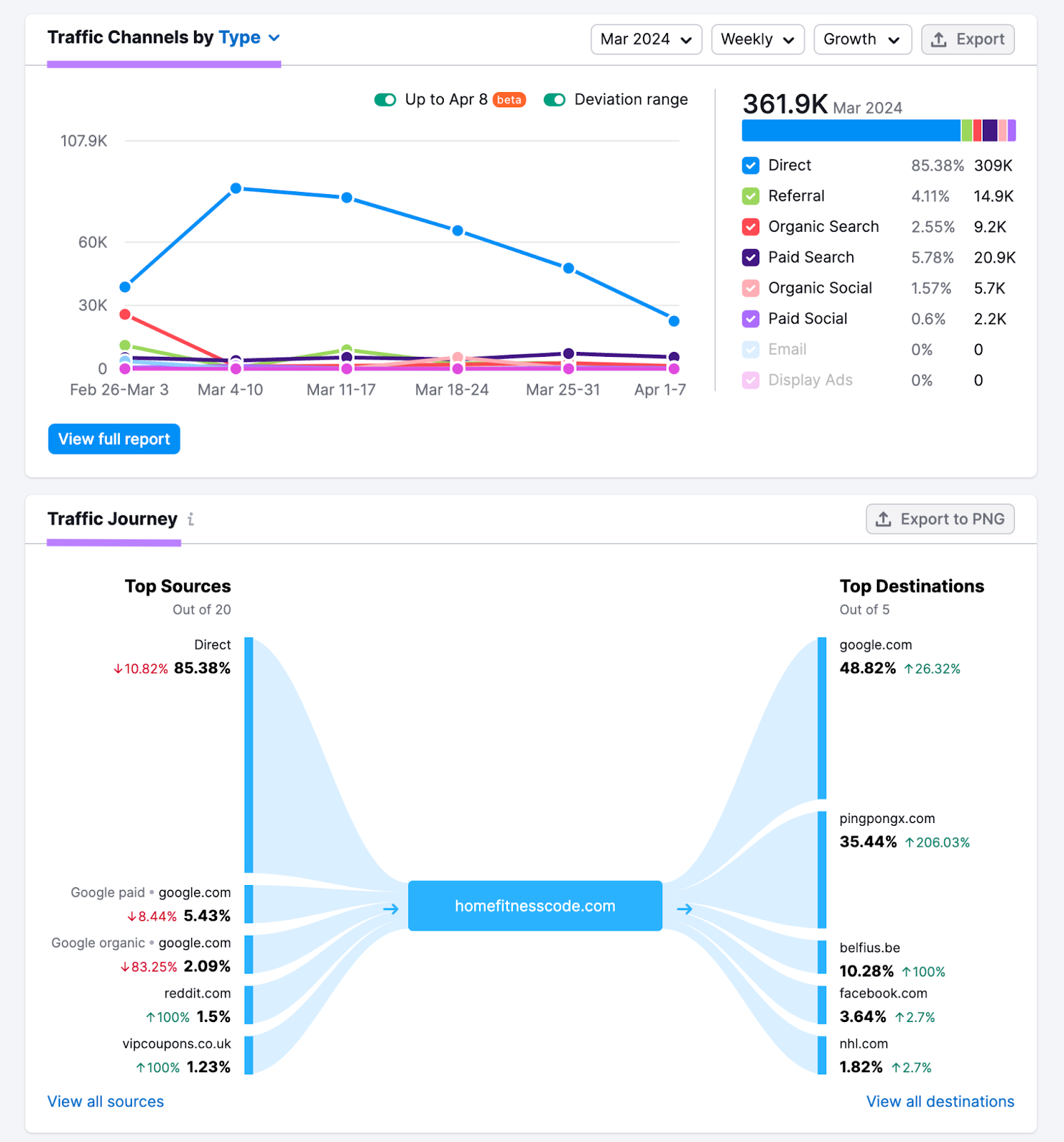Click the 361.9K total traffic value

pyautogui.click(x=785, y=104)
